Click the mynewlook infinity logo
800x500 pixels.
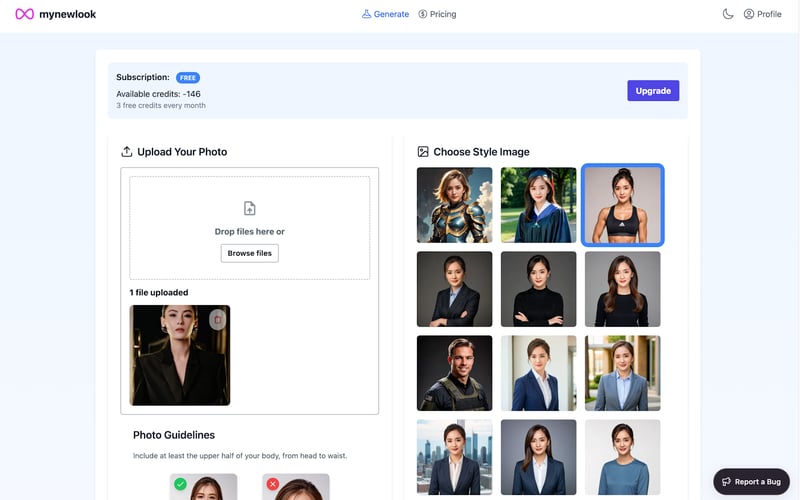(24, 14)
